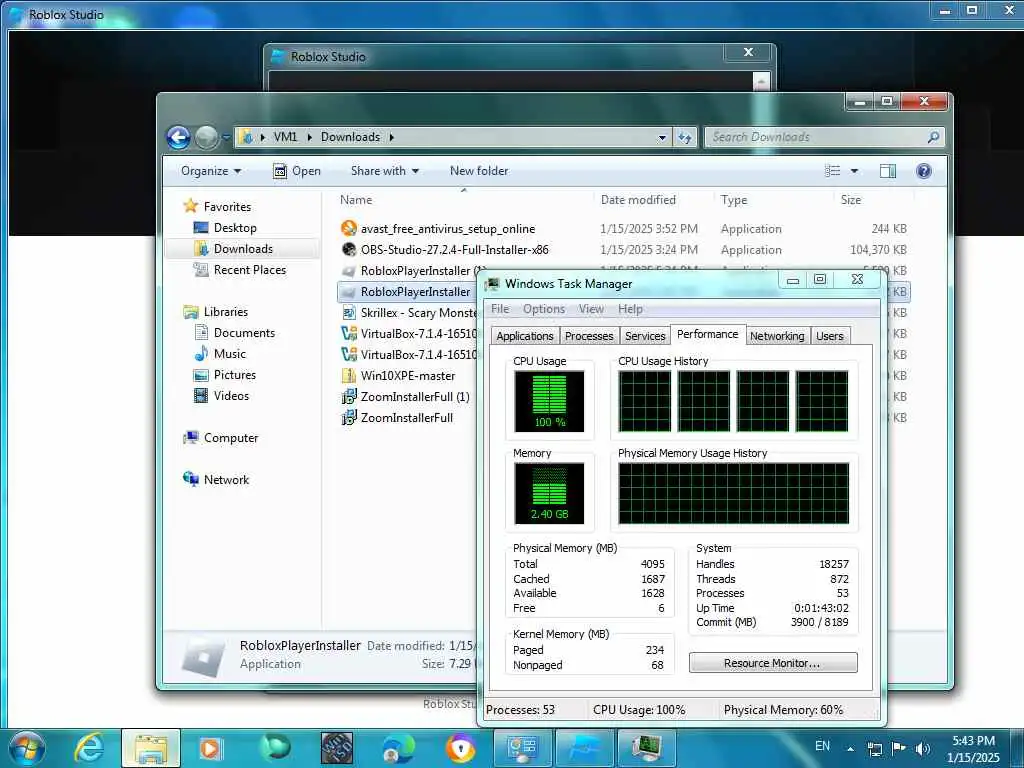Click the taskbar clock 5:43 PM
The width and height of the screenshot is (1024, 768).
(x=973, y=741)
